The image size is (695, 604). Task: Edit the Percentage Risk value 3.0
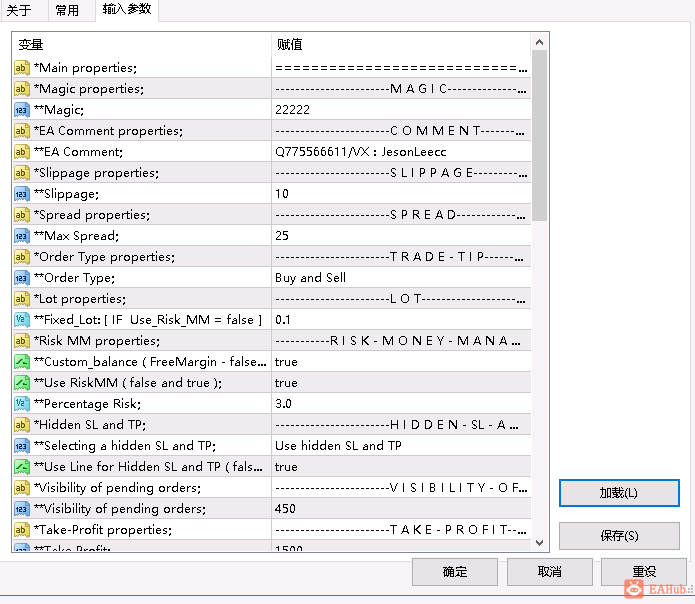[x=401, y=404]
